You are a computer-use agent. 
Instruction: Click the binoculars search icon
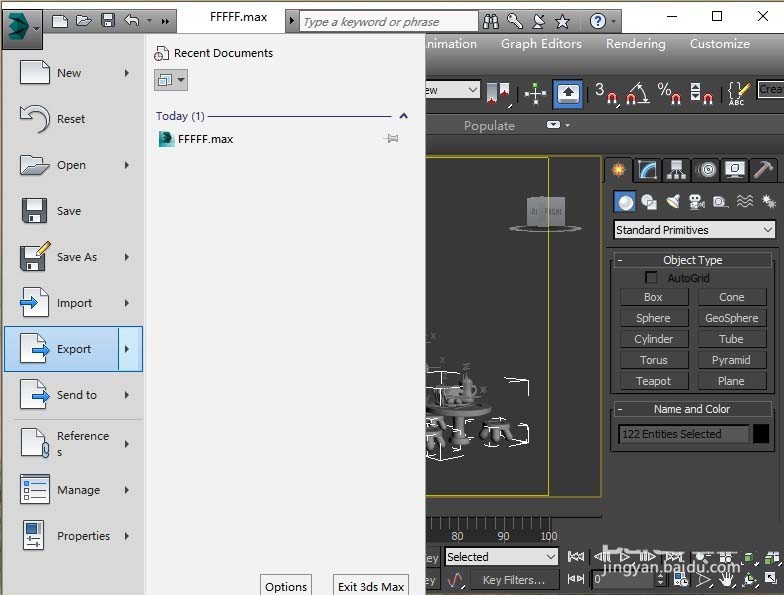(490, 22)
